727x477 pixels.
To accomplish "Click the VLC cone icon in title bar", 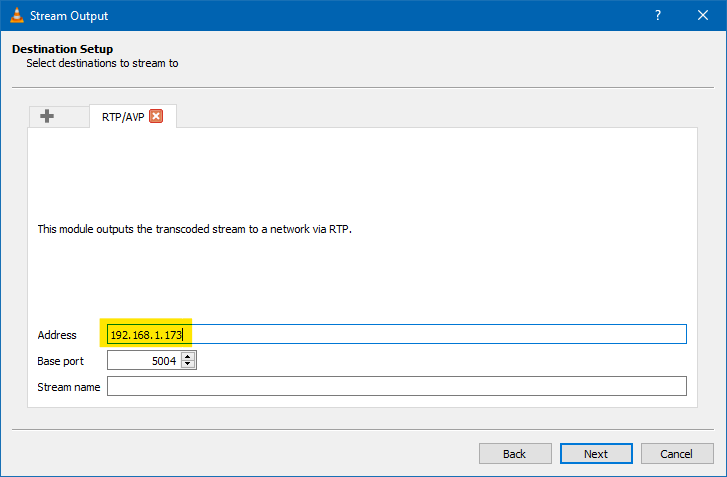I will tap(15, 16).
